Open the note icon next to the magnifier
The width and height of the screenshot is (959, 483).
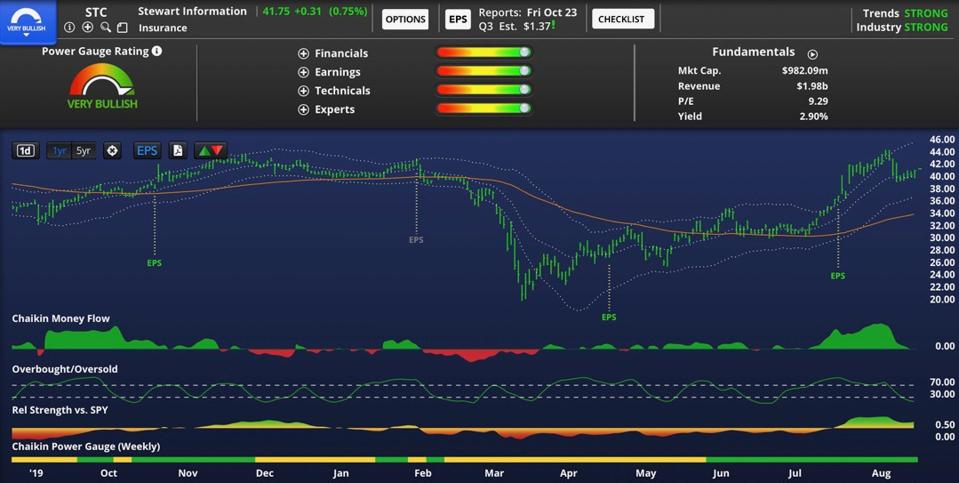pyautogui.click(x=122, y=28)
